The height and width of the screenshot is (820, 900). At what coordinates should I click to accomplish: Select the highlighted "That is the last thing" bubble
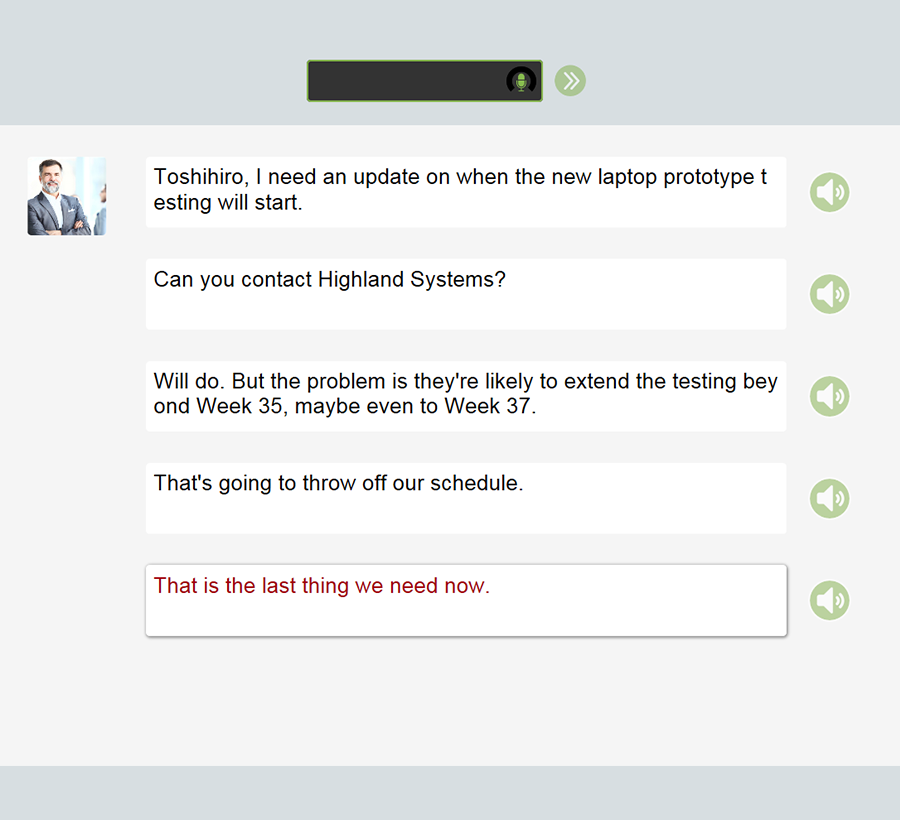[465, 600]
